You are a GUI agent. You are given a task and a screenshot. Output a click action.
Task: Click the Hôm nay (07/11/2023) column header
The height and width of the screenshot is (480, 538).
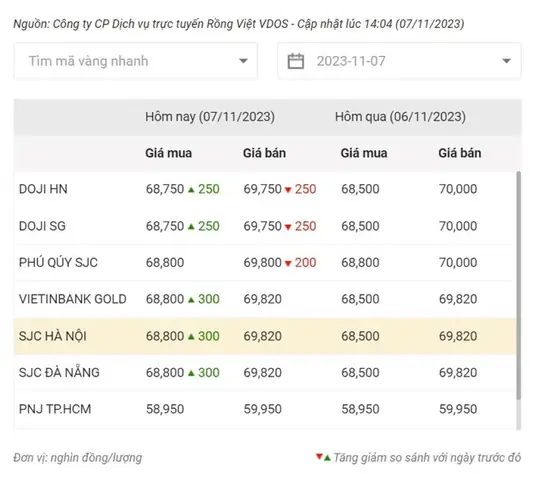pos(210,117)
